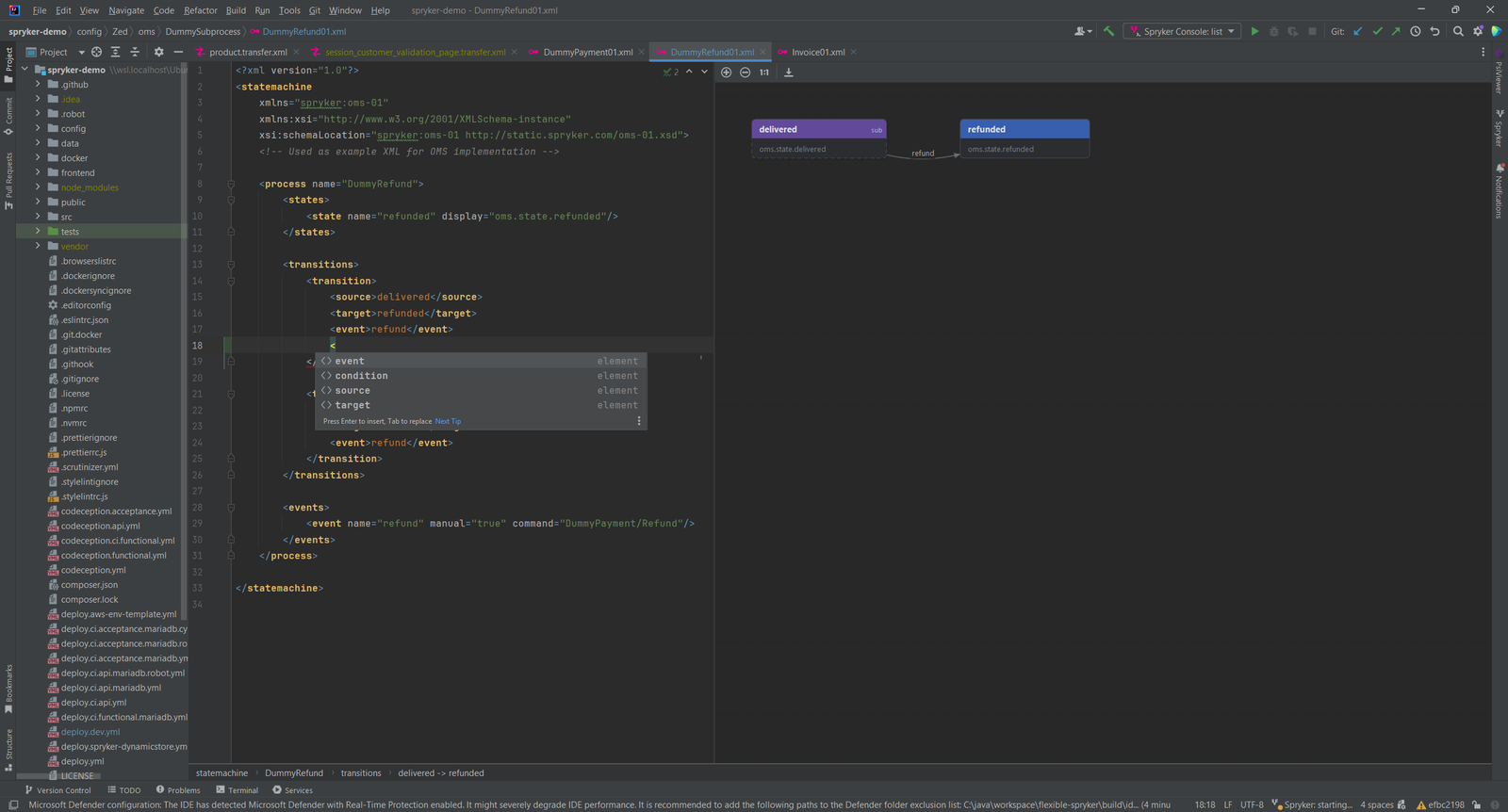Select target in completion popup
The width and height of the screenshot is (1508, 812).
pyautogui.click(x=481, y=405)
